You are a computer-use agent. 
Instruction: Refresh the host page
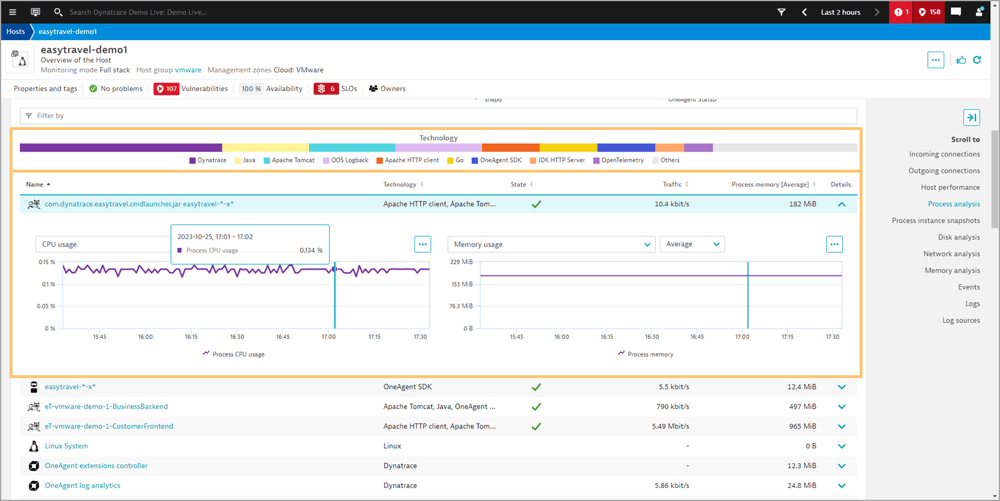coord(977,60)
